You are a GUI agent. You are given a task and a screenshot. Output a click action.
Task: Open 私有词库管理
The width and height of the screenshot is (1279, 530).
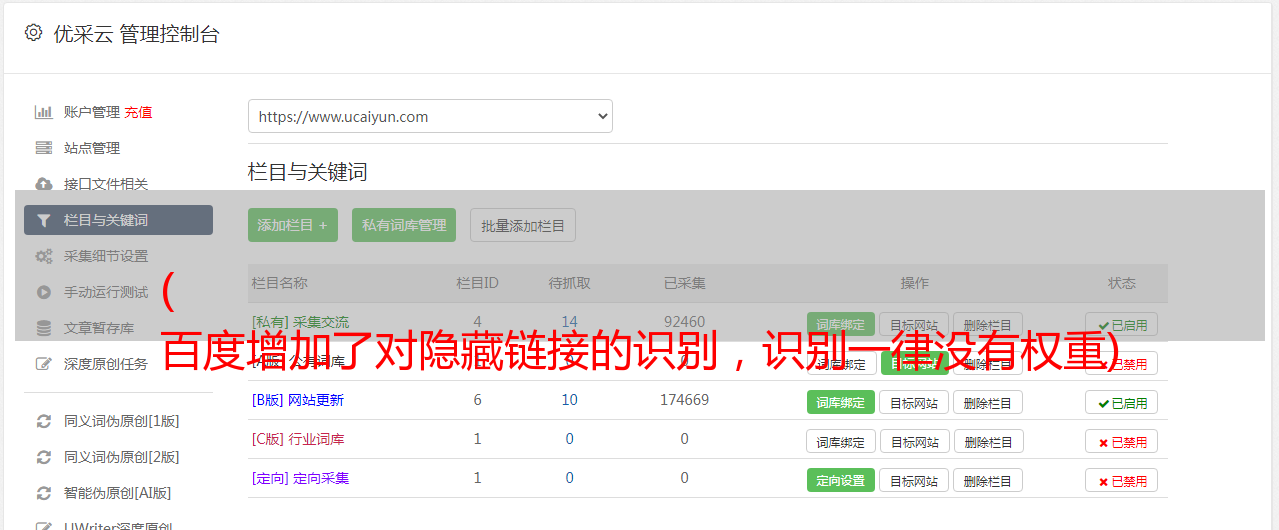click(x=404, y=225)
